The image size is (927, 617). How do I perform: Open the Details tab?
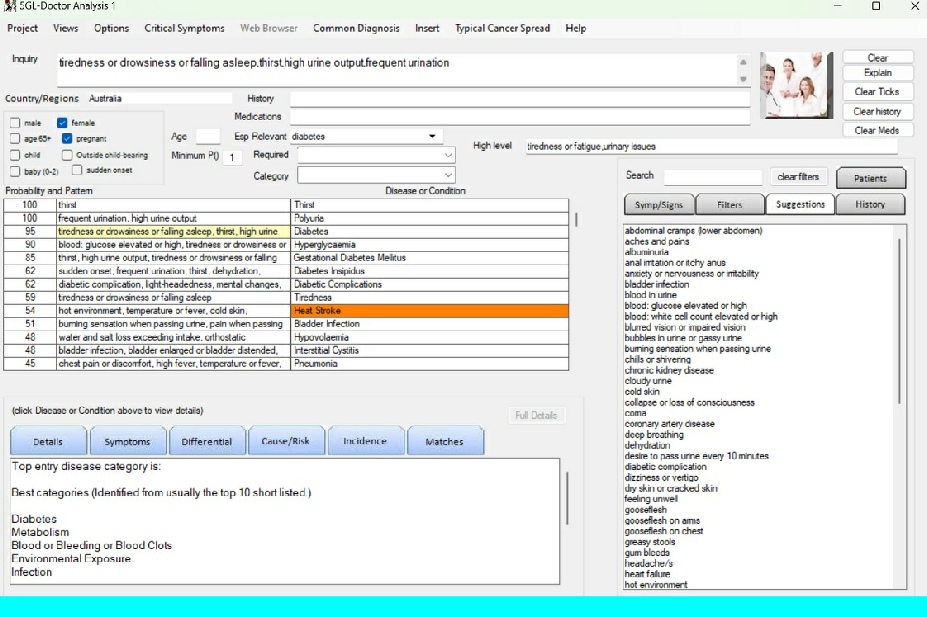48,441
